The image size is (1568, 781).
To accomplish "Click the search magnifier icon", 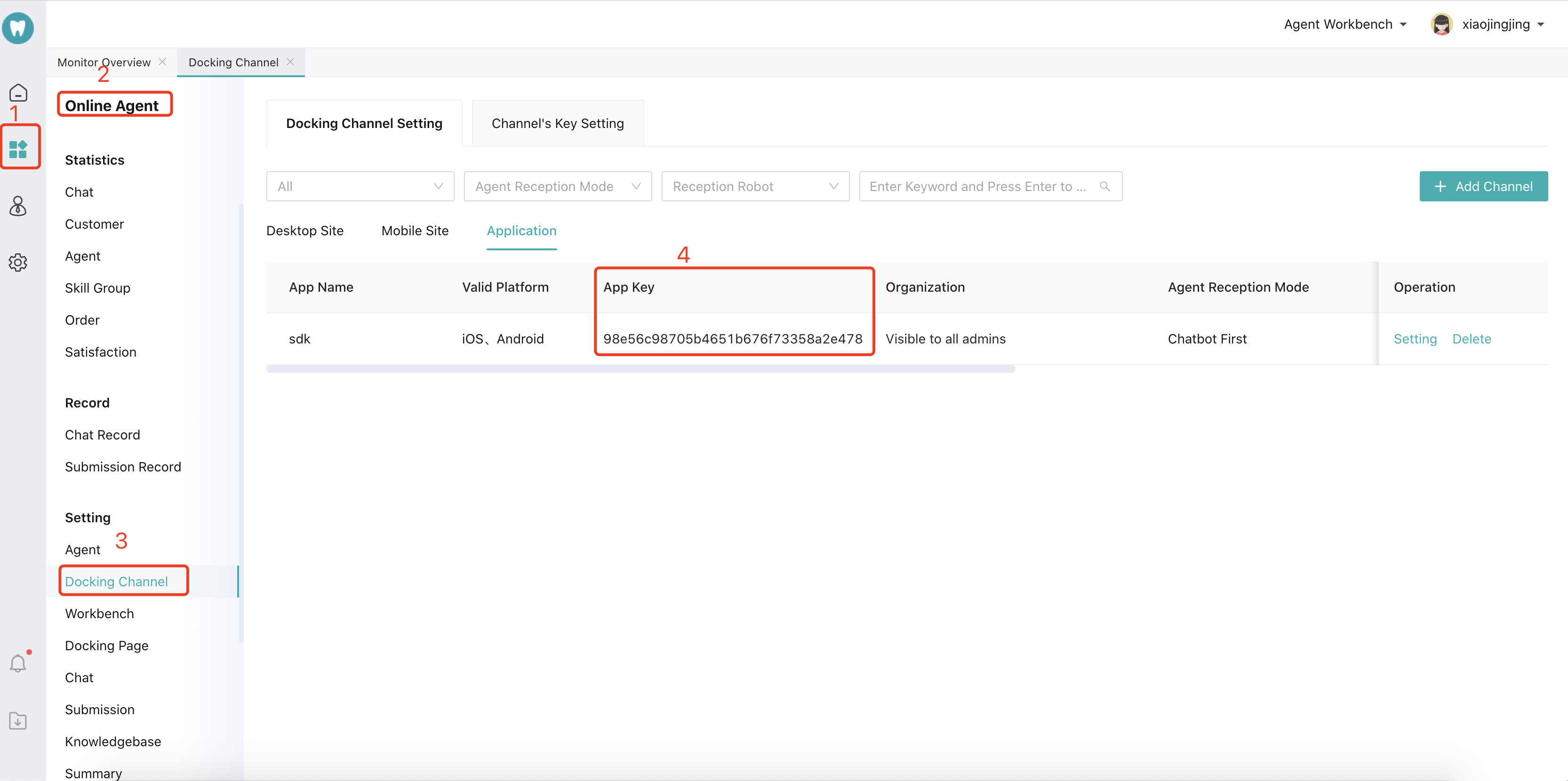I will coord(1105,186).
